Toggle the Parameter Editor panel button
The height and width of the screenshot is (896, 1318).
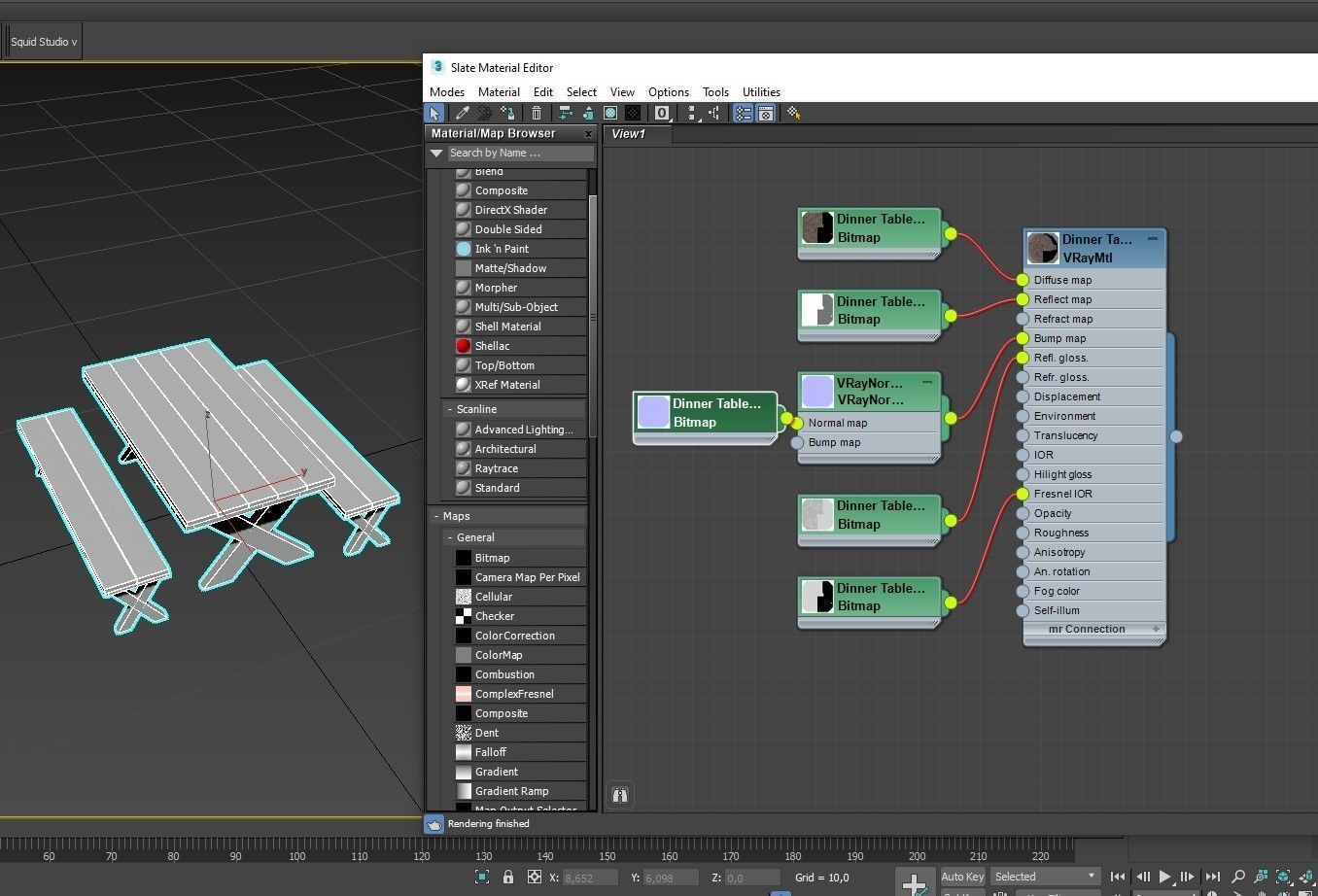pos(766,114)
